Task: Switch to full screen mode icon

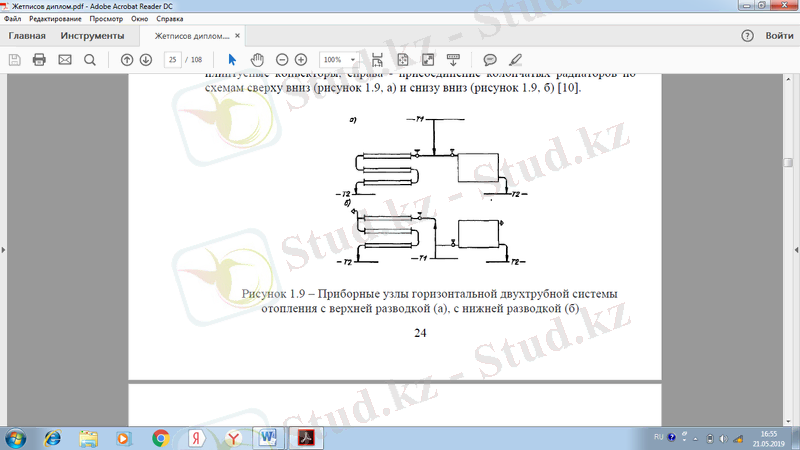Action: [428, 60]
